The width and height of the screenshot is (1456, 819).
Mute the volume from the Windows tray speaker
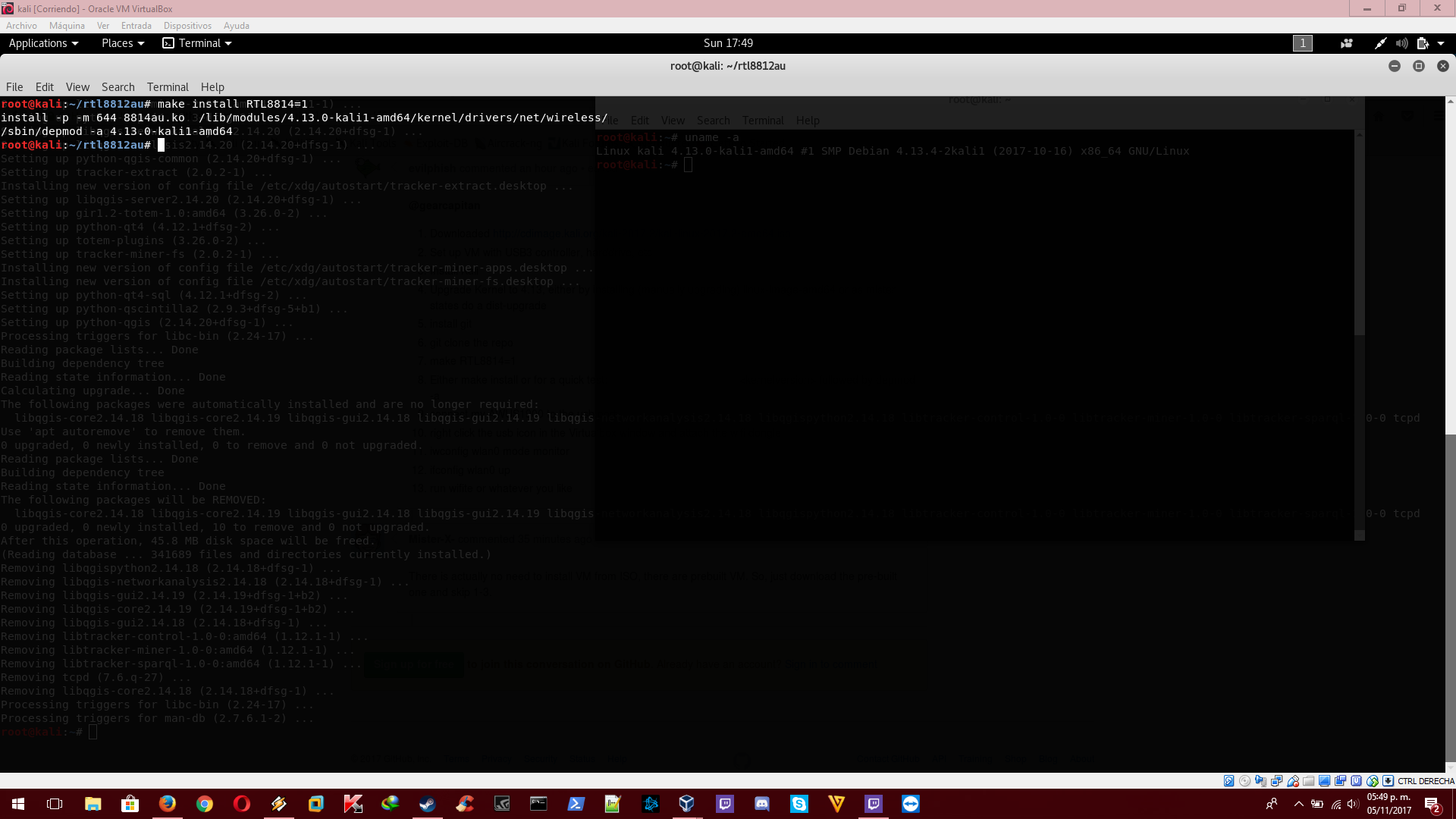1352,805
